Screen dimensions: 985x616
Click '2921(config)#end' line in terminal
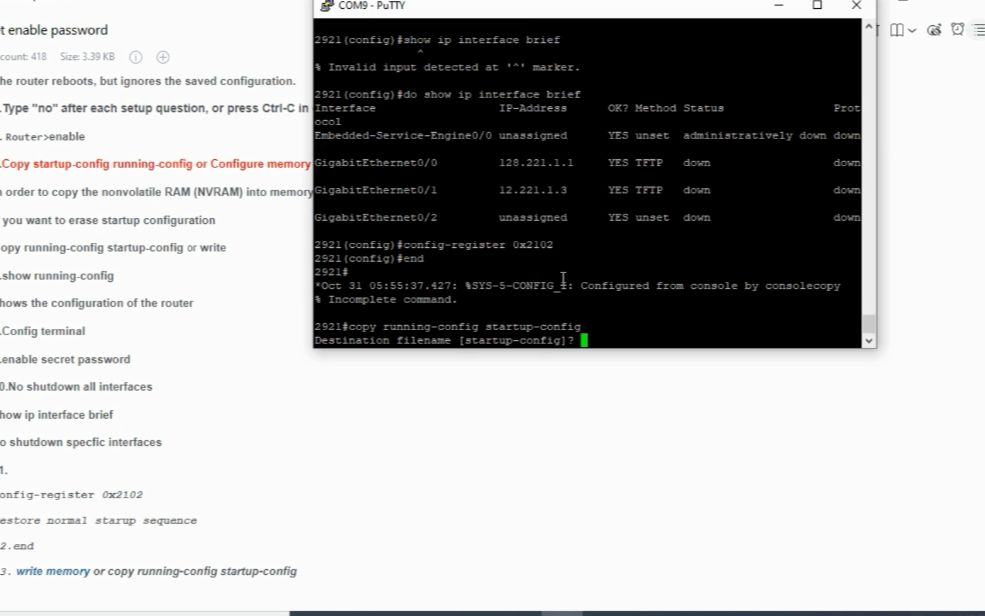(369, 259)
